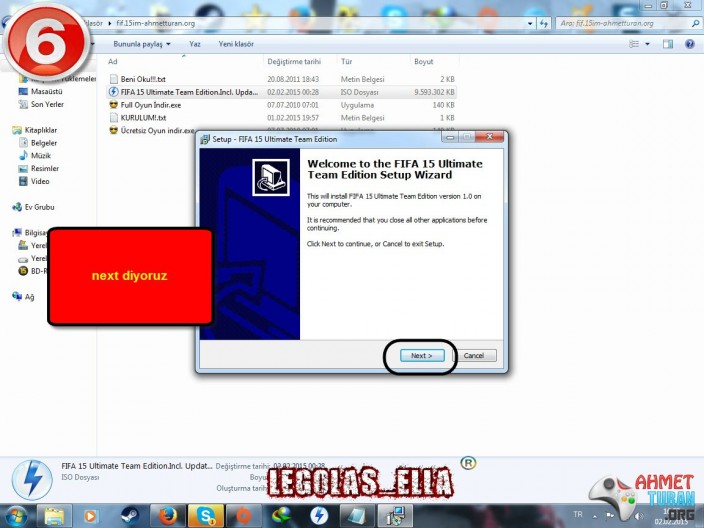Screen dimensions: 704x528
Task: Click the Masaüstü desktop icon in sidebar
Action: pos(23,92)
